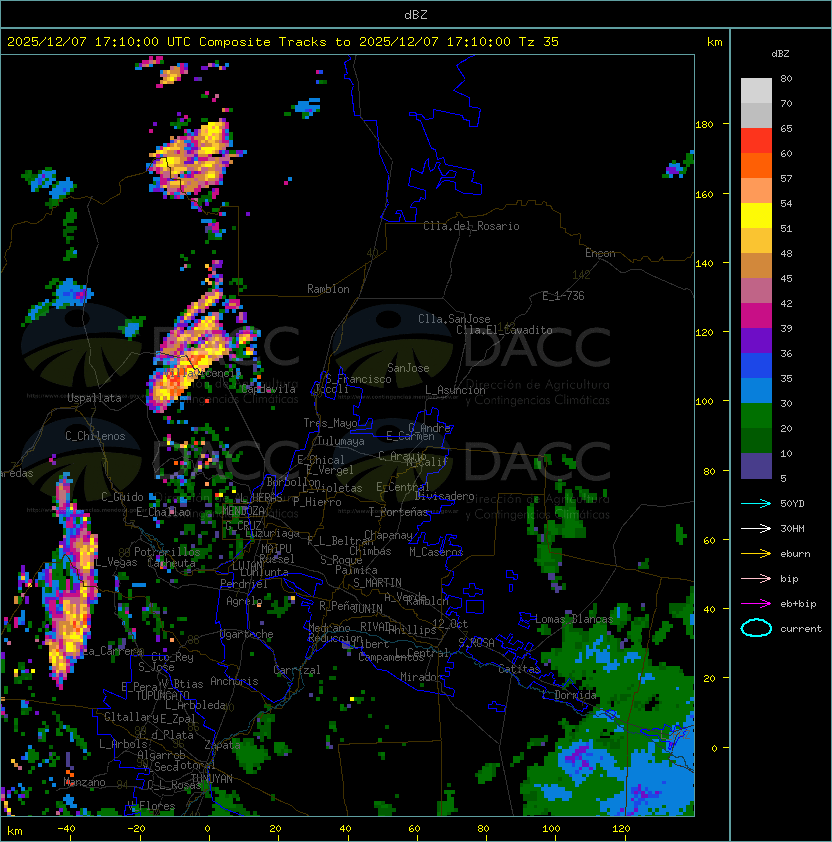Click the 140 km axis tick label
The image size is (832, 842).
point(704,263)
